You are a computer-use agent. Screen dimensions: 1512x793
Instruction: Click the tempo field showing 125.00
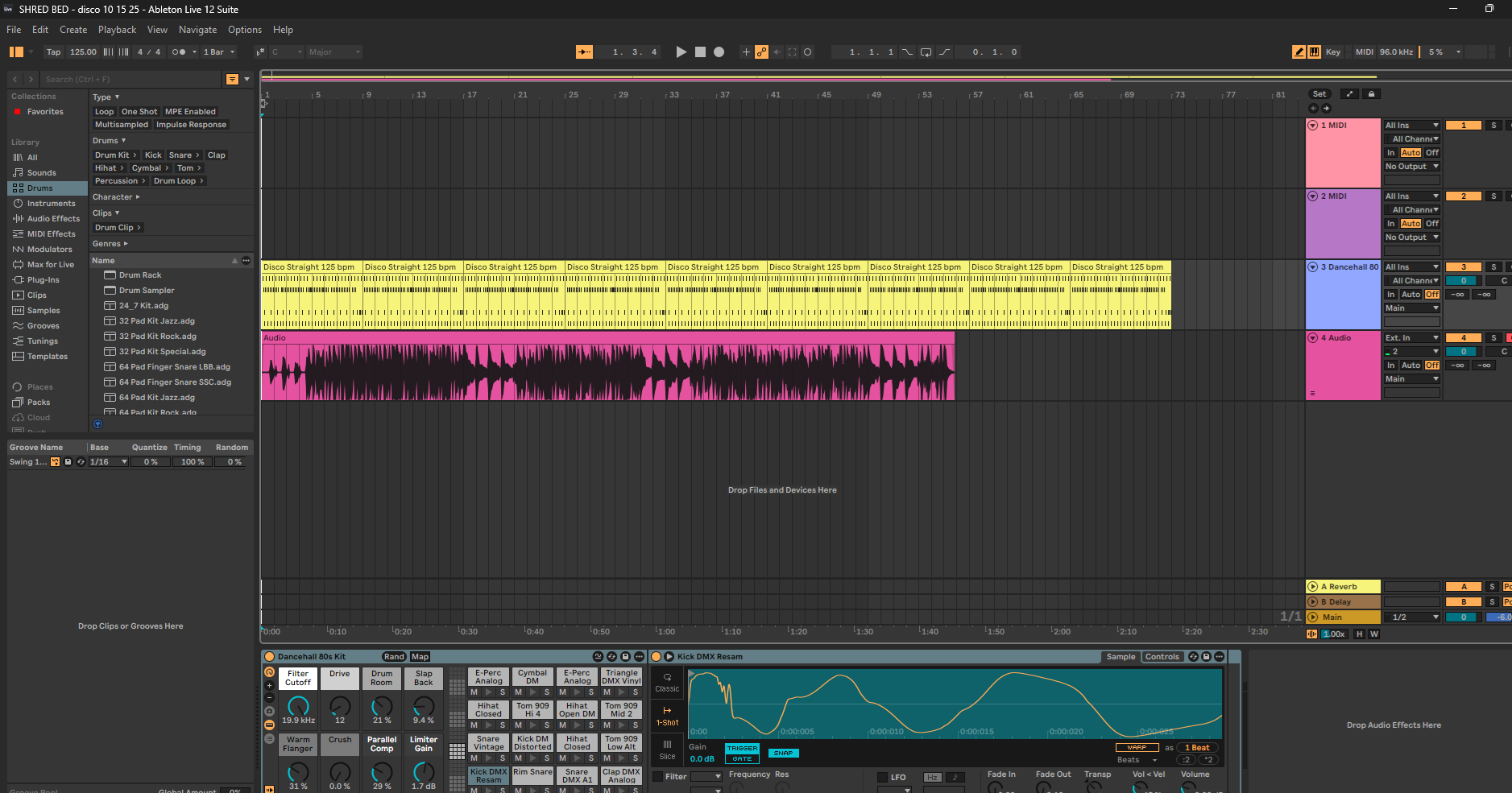tap(83, 52)
